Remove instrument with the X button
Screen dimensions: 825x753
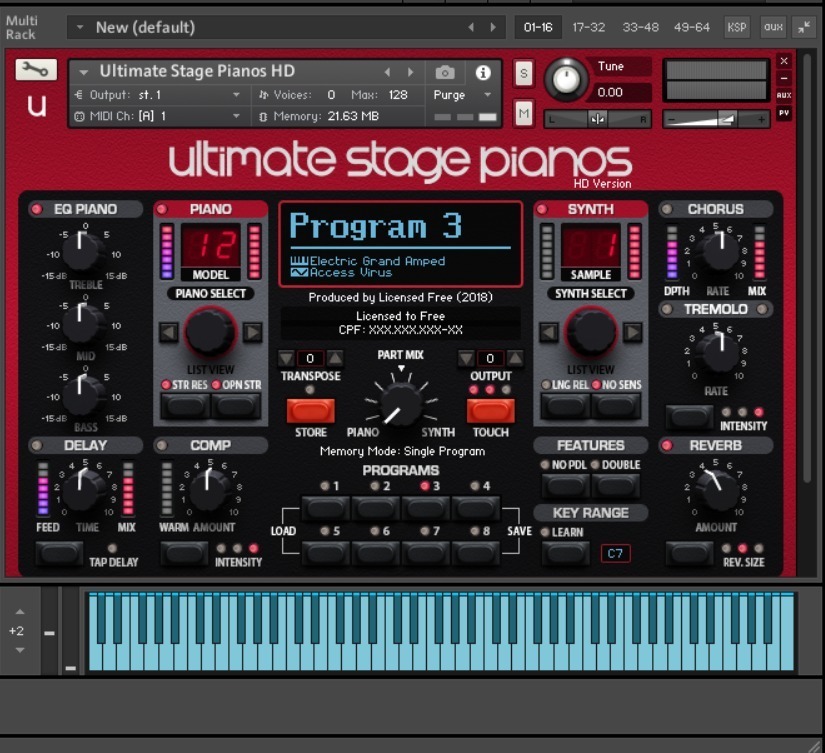[784, 61]
